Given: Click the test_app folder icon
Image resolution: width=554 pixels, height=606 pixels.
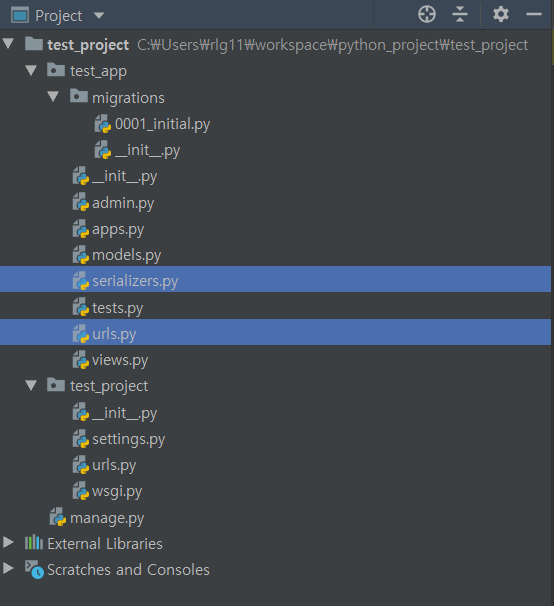Looking at the screenshot, I should point(56,70).
